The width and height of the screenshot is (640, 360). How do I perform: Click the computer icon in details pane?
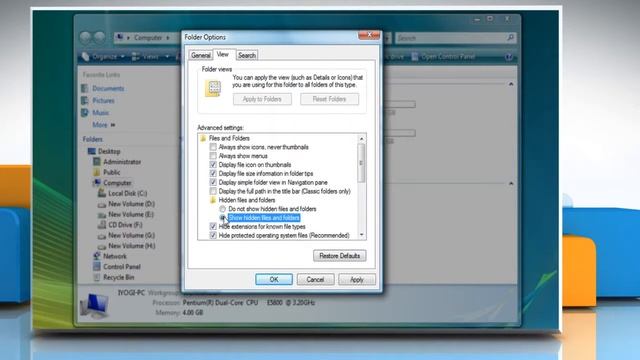pos(95,306)
